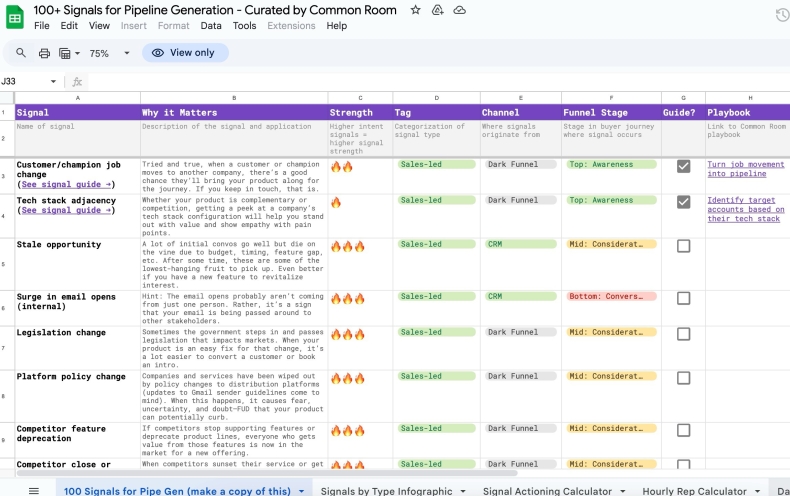The width and height of the screenshot is (790, 496).
Task: Click the purple Signal header cell
Action: coord(77,112)
